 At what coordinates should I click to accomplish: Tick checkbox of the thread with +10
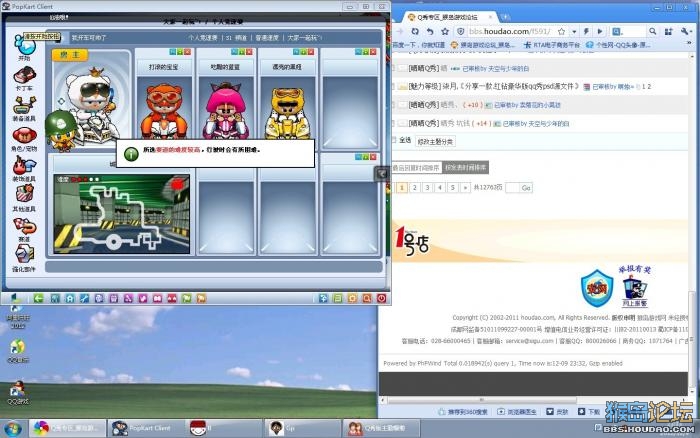pyautogui.click(x=394, y=104)
